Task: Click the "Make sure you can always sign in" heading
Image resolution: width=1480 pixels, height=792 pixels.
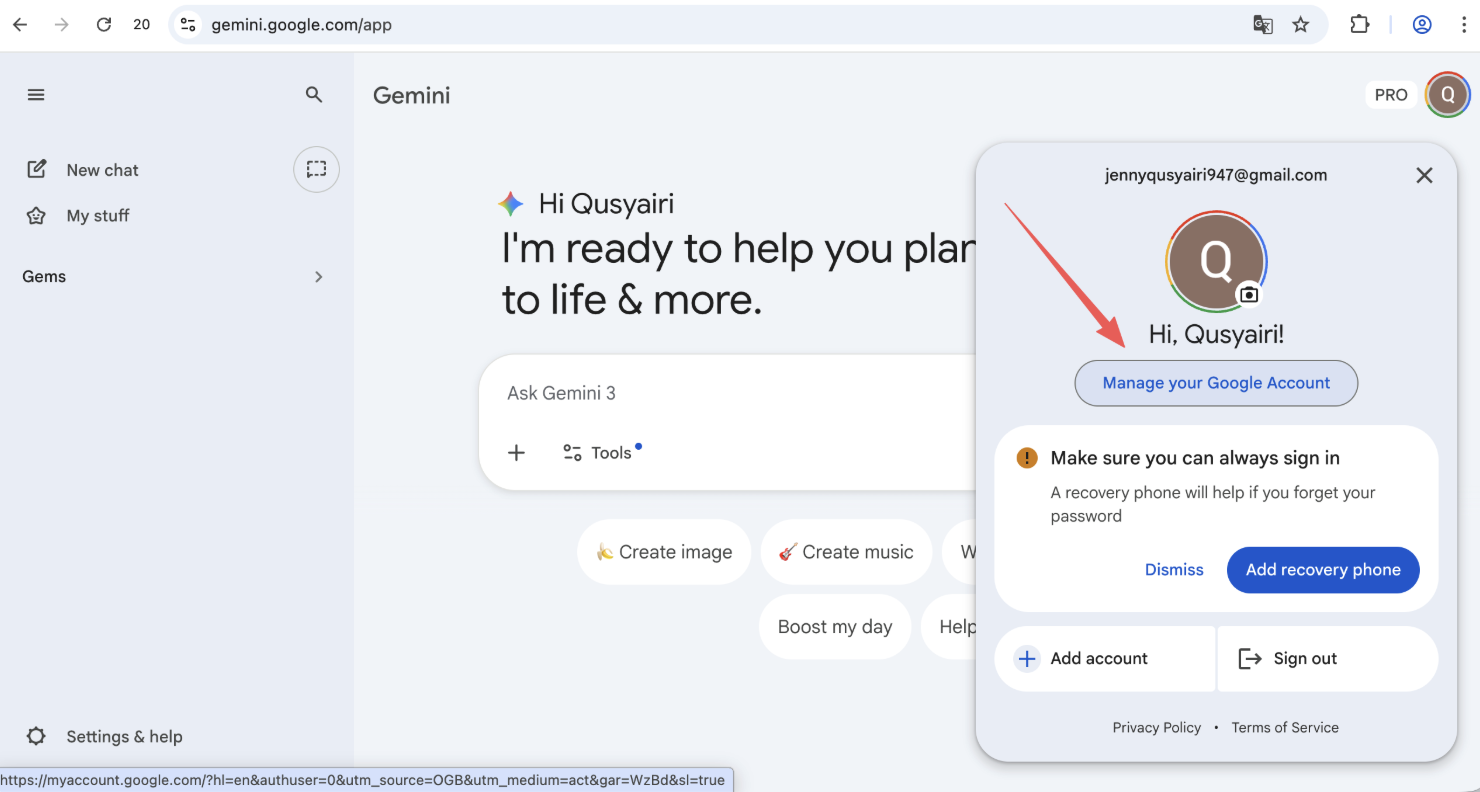Action: click(x=1195, y=458)
